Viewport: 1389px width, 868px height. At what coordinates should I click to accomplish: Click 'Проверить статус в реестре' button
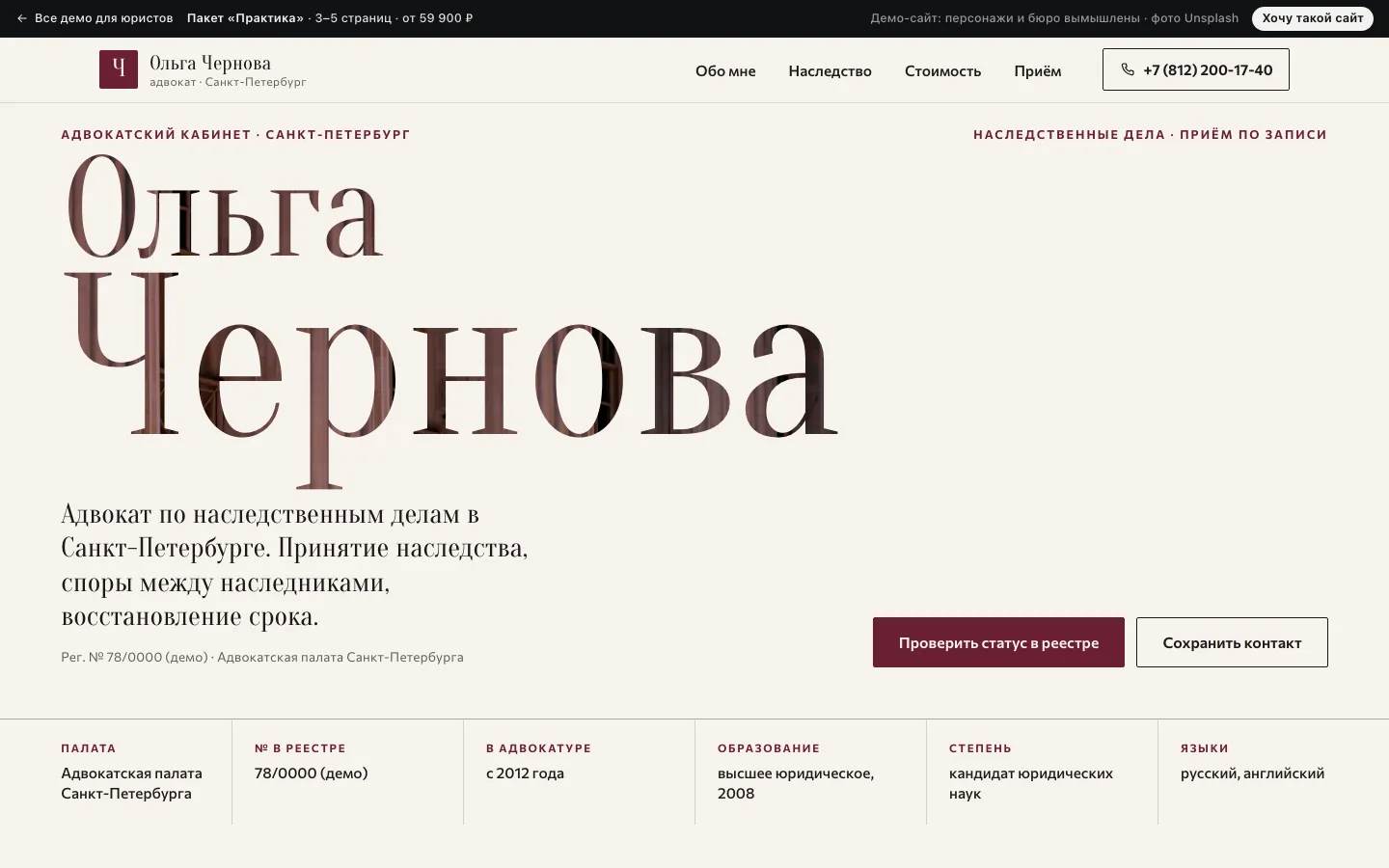998,642
